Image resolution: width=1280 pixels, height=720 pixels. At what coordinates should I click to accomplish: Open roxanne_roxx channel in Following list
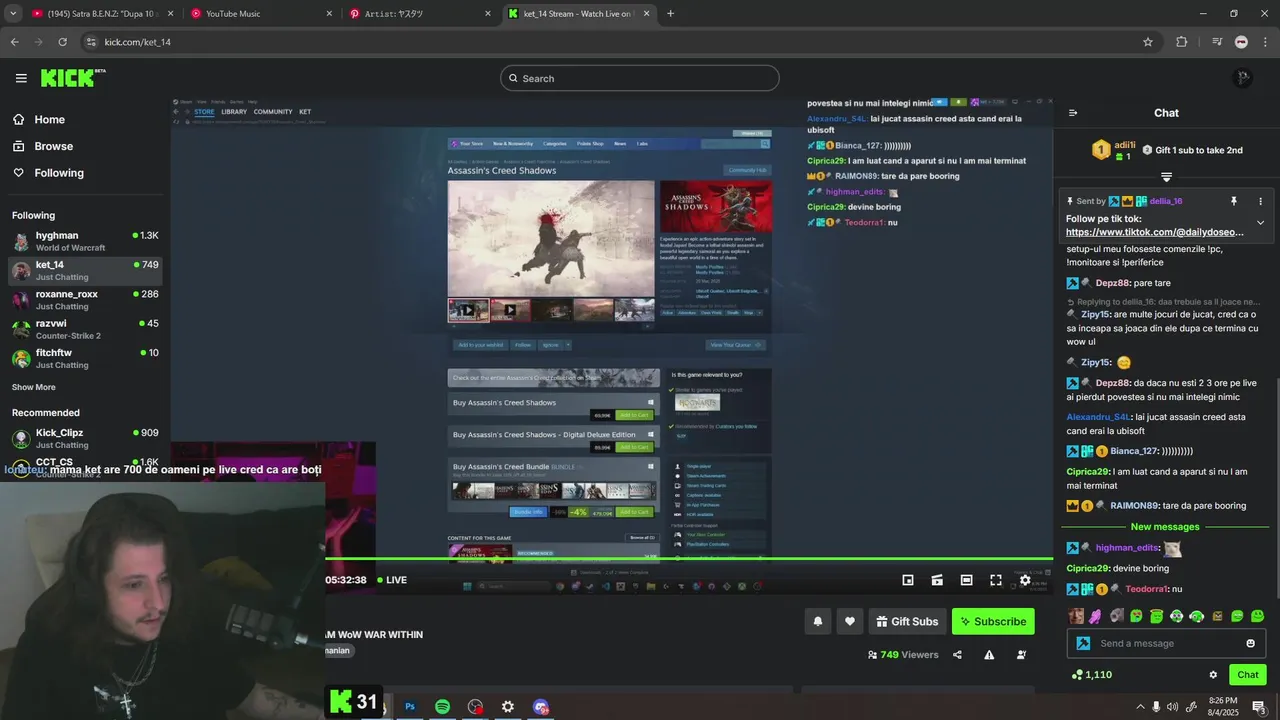[x=85, y=300]
